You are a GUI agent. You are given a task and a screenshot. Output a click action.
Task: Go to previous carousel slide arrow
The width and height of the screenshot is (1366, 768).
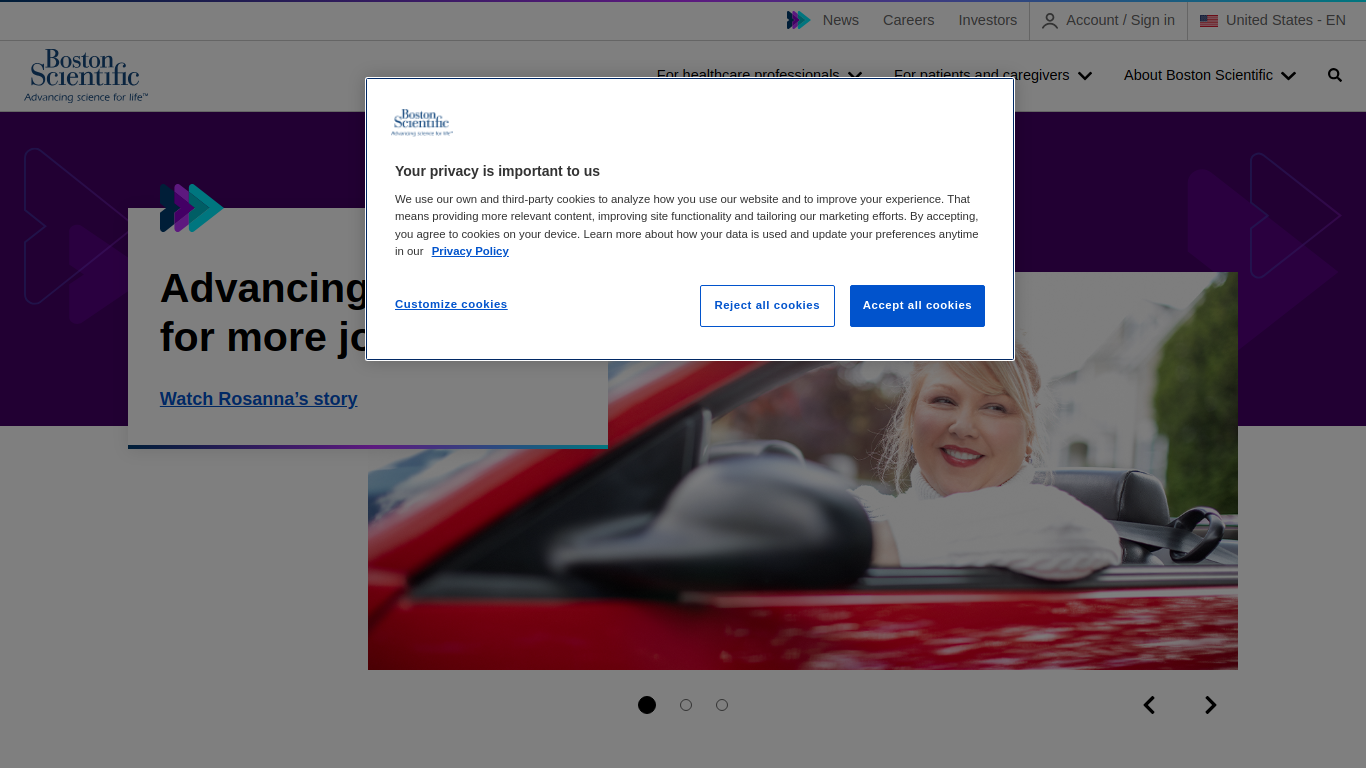point(1150,705)
